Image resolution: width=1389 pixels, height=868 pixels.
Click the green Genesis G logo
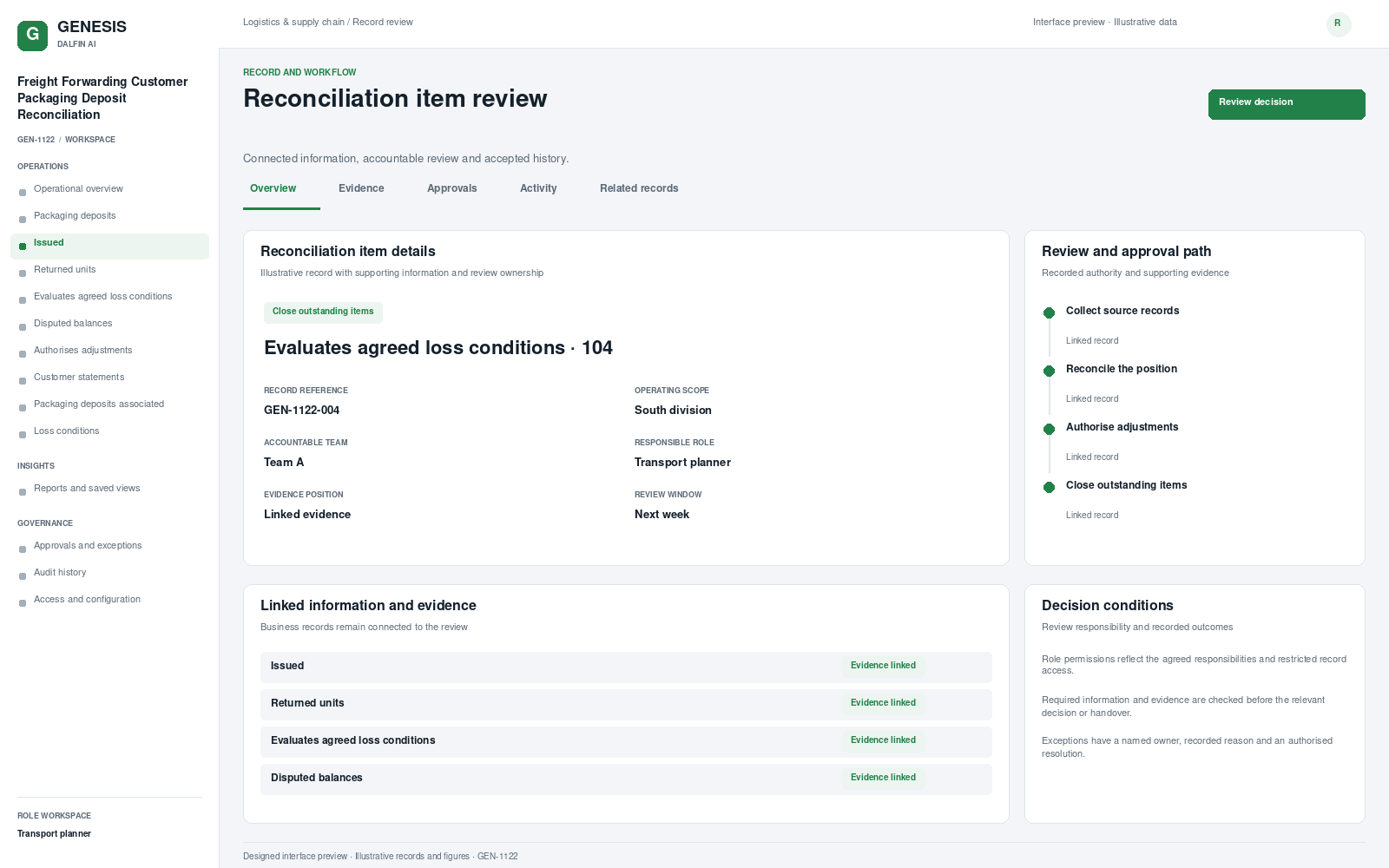[x=32, y=36]
